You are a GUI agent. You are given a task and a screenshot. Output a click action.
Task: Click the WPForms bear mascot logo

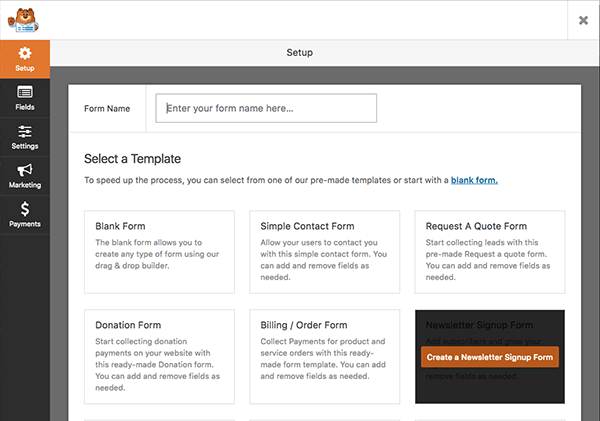24,19
